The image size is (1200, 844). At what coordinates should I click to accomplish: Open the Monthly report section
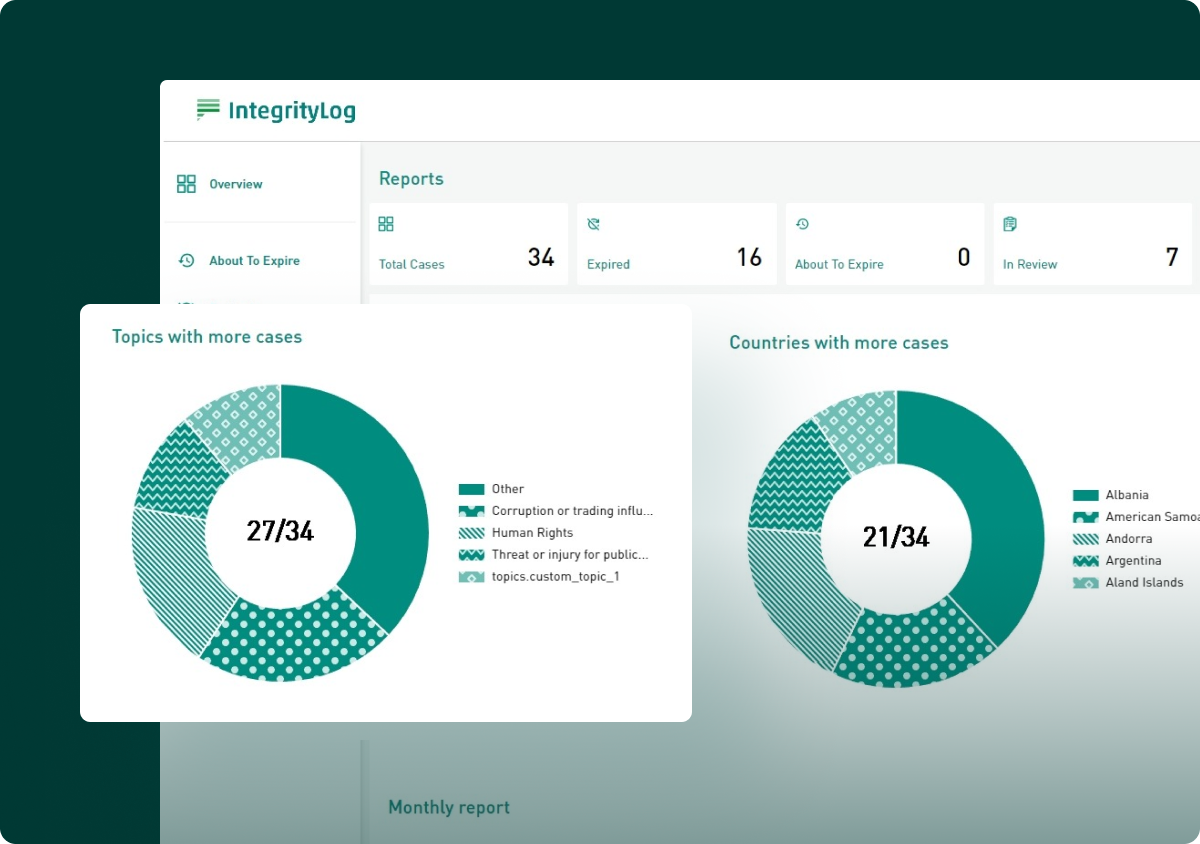point(448,807)
